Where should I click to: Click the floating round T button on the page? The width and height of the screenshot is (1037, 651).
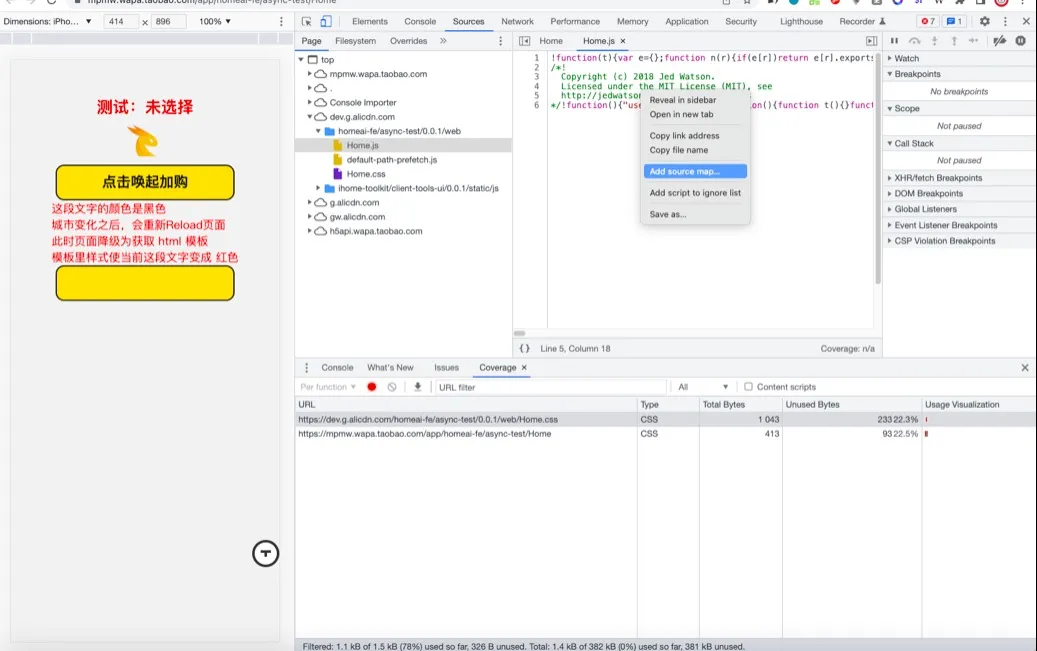pos(265,553)
